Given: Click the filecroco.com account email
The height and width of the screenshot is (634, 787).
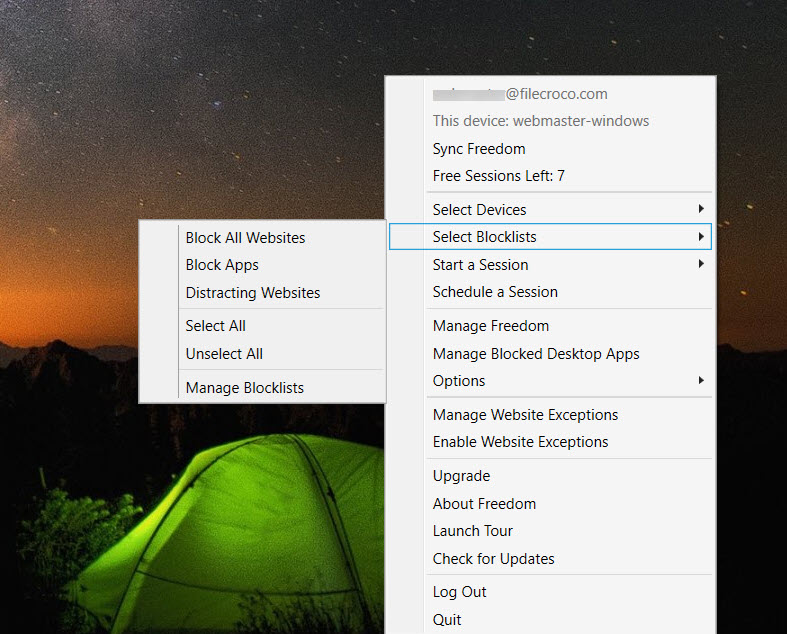Looking at the screenshot, I should pos(520,94).
